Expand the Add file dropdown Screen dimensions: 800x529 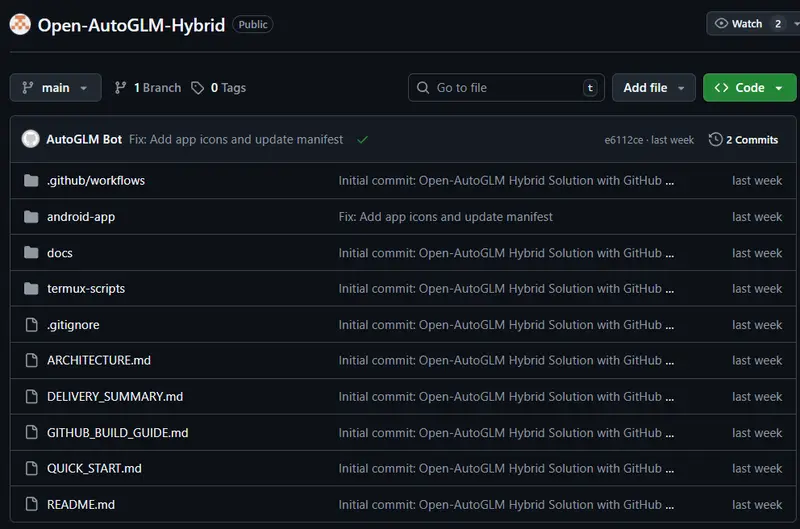(654, 88)
